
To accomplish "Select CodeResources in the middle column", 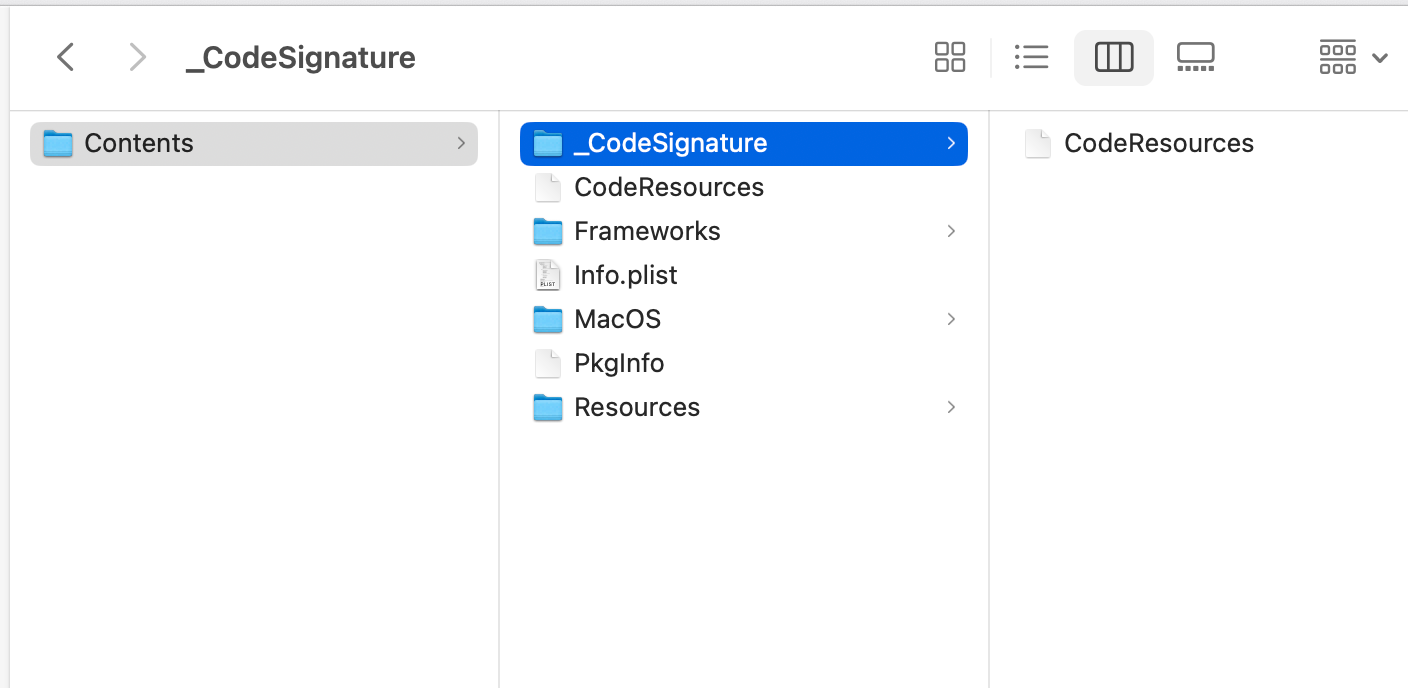I will (668, 187).
